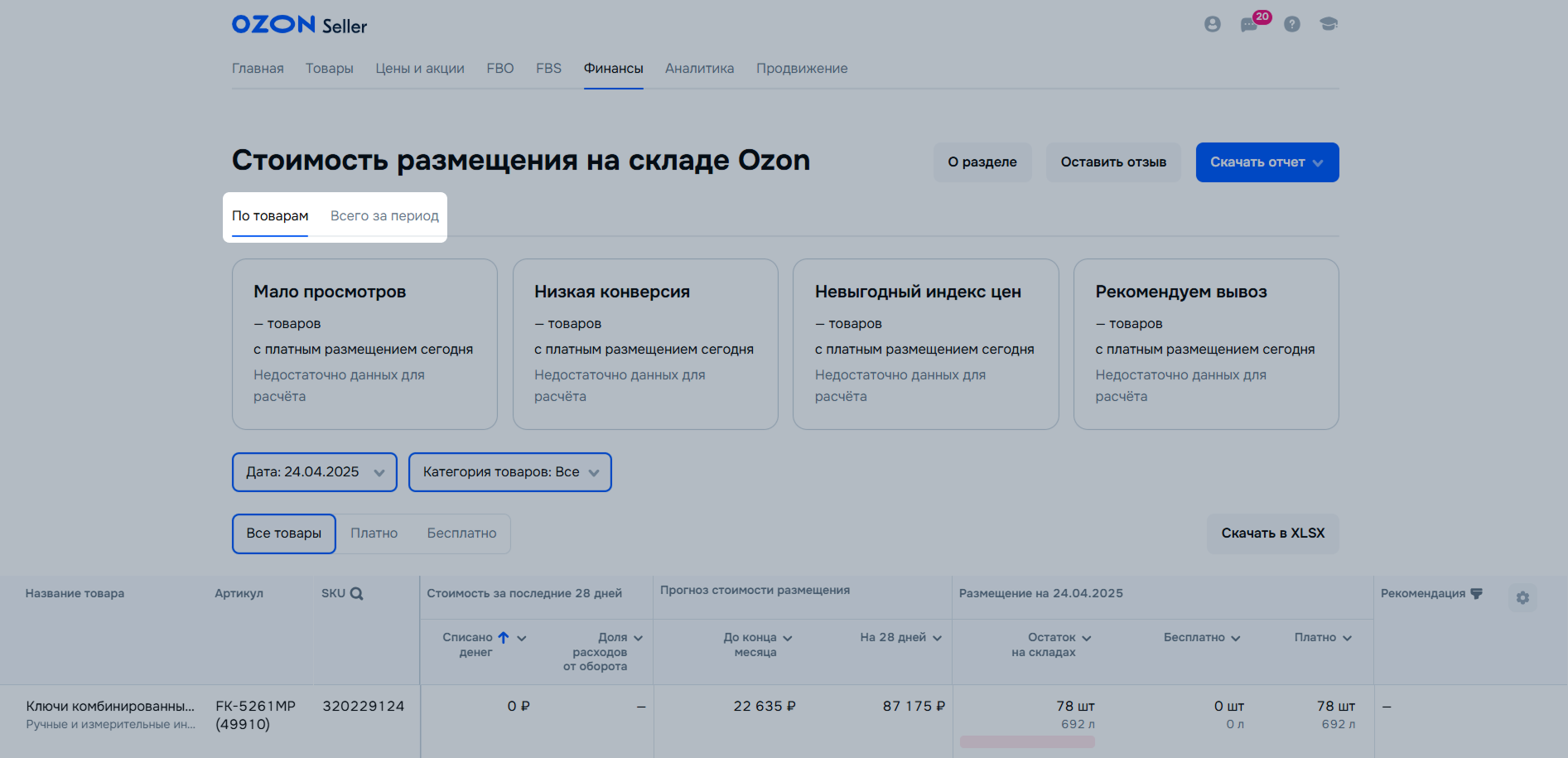Click Название товара column header
The width and height of the screenshot is (1568, 758).
point(75,593)
